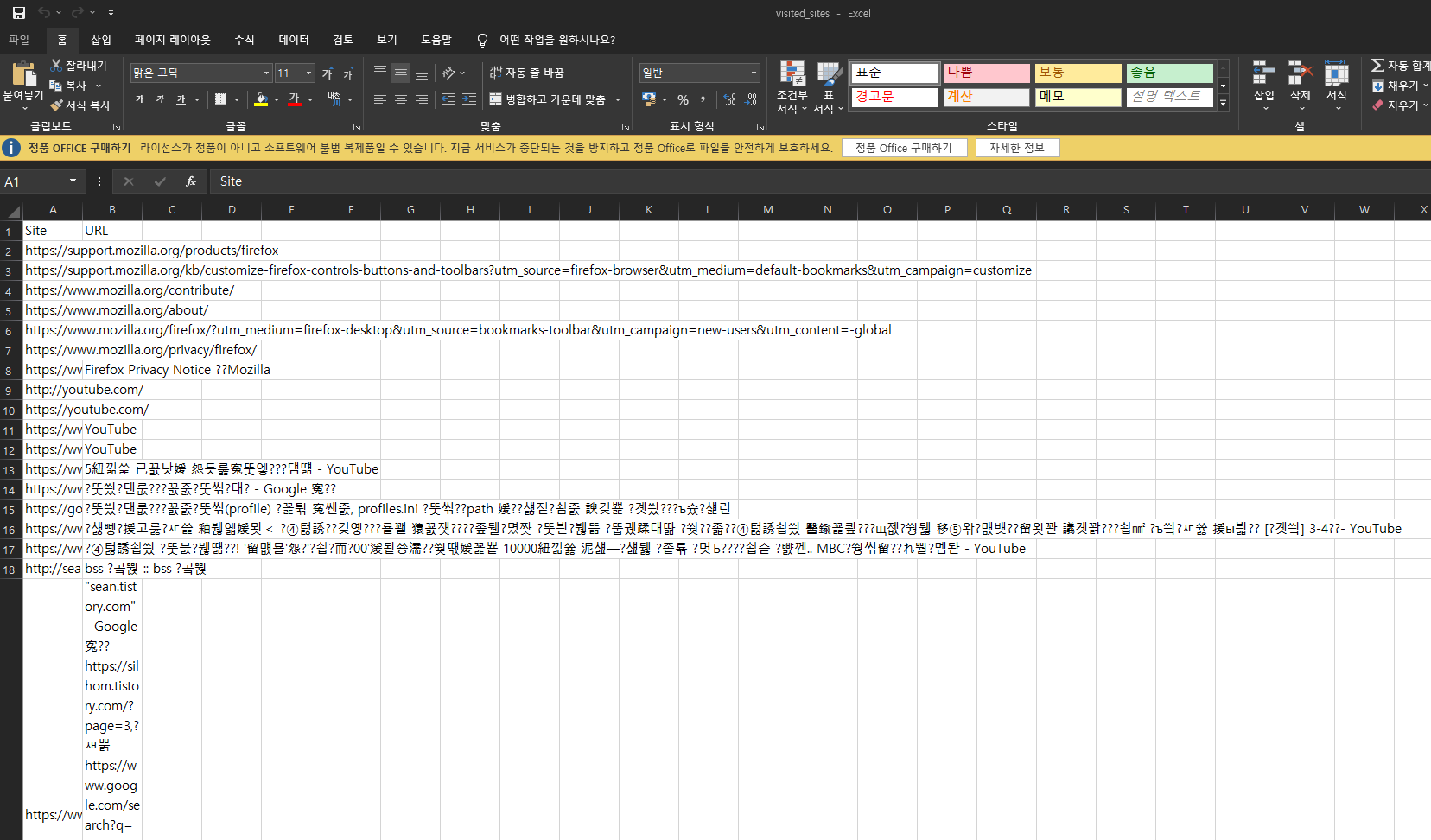Viewport: 1431px width, 840px height.
Task: Switch to 데이터 (Data) tab
Action: 294,40
